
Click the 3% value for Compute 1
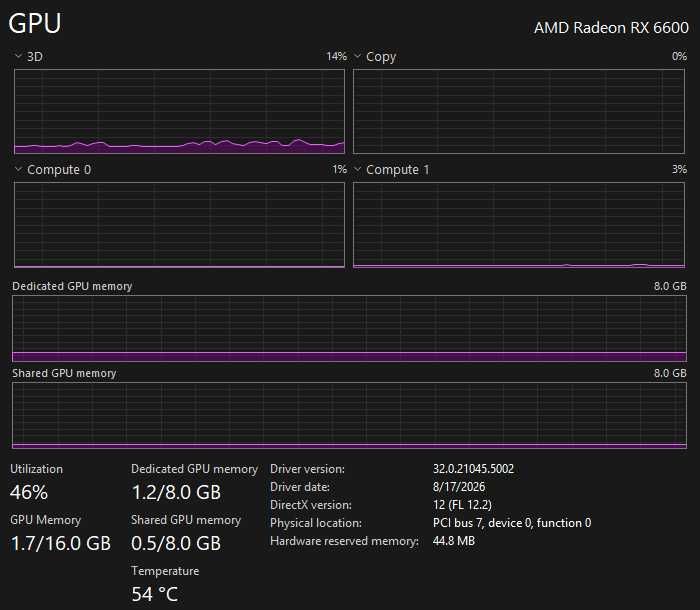[679, 169]
